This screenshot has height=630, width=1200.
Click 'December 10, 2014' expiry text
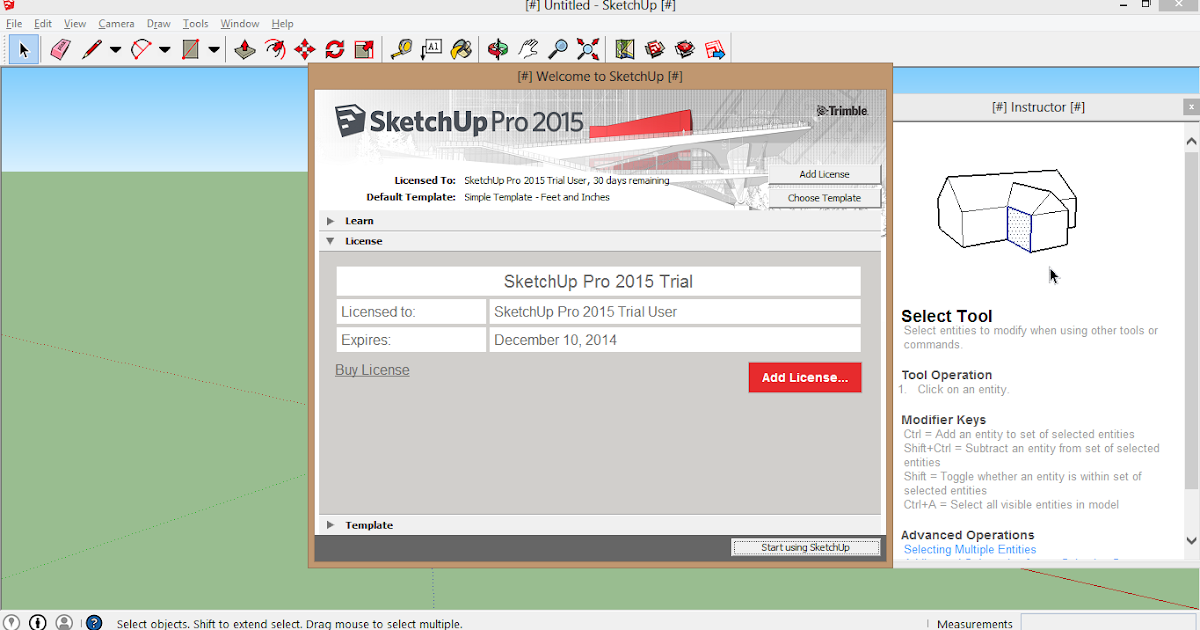click(555, 340)
